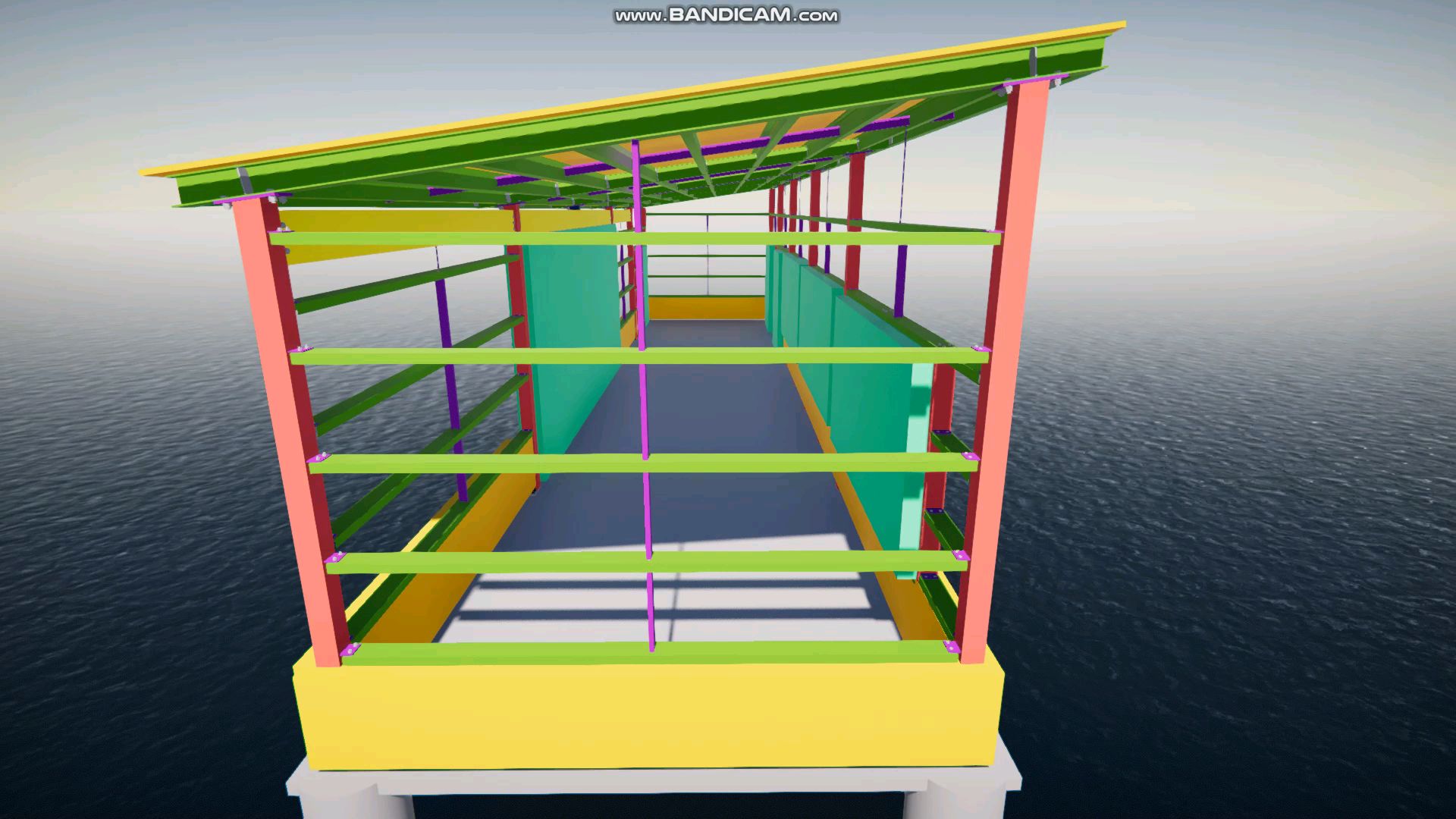Viewport: 1456px width, 819px height.
Task: Select the salmon front-left column
Action: [287, 432]
